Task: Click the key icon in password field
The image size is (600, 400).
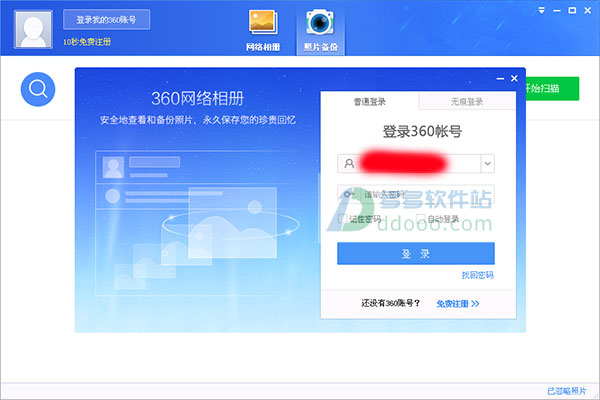Action: click(x=349, y=194)
